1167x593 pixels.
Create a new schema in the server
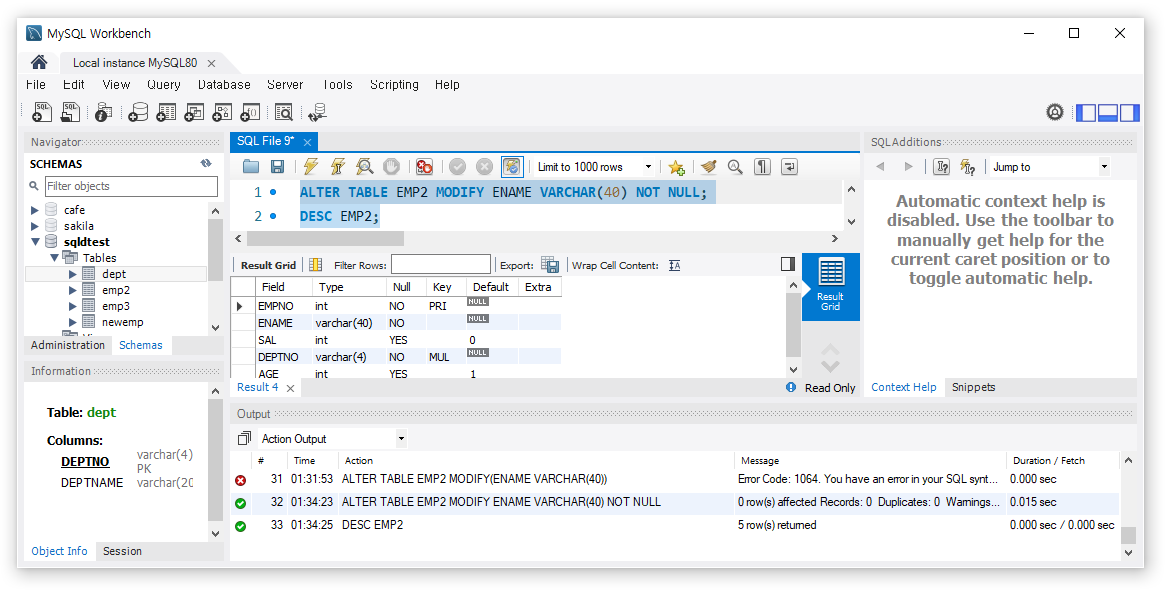pos(138,112)
